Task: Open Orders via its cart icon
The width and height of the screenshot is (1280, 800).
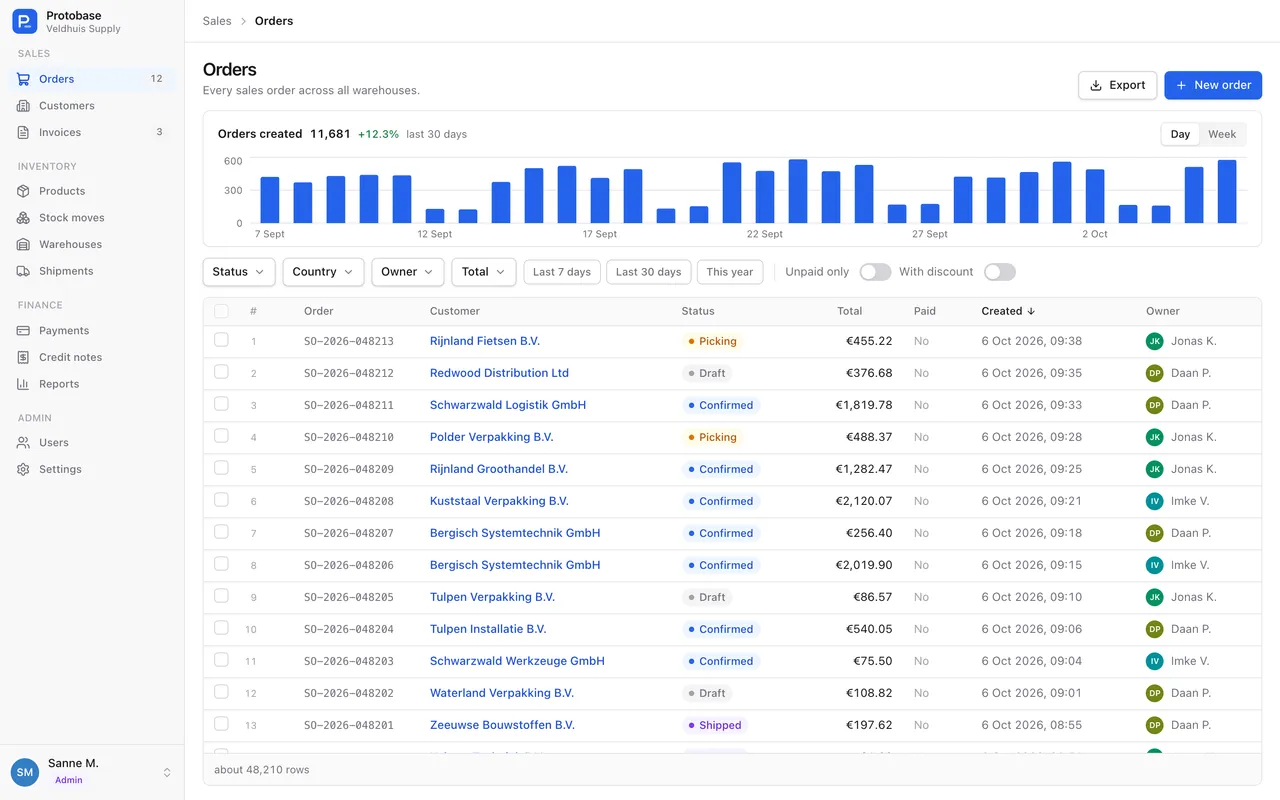Action: point(23,79)
